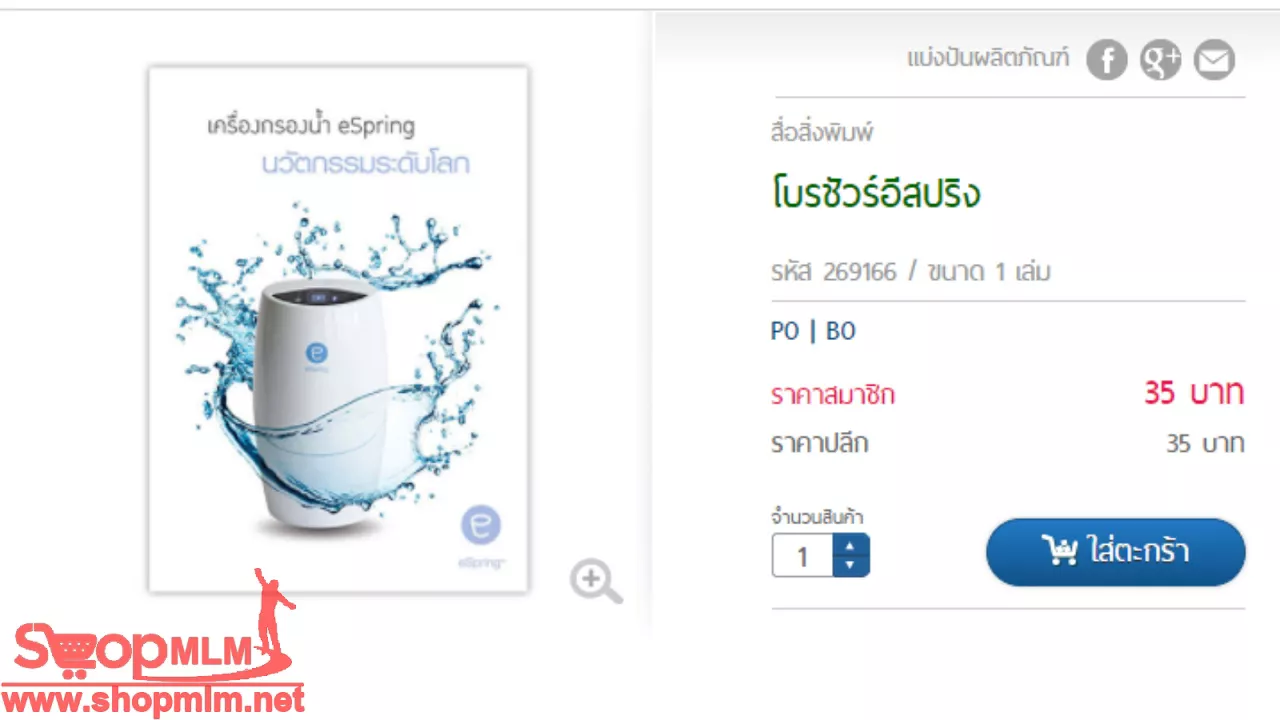Open the eSpring brochure cover image
The width and height of the screenshot is (1280, 720).
coord(339,329)
